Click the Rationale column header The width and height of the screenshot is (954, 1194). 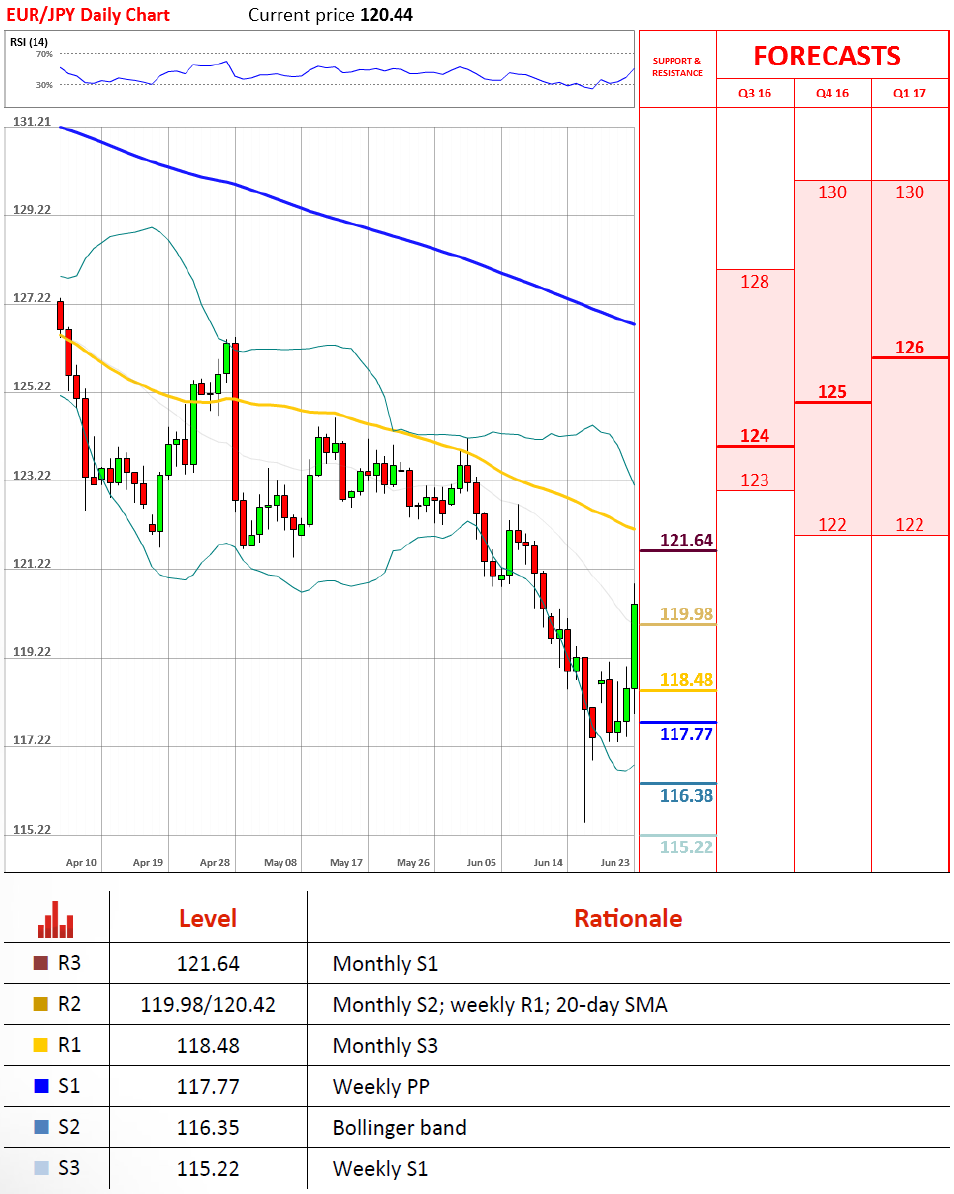[628, 918]
